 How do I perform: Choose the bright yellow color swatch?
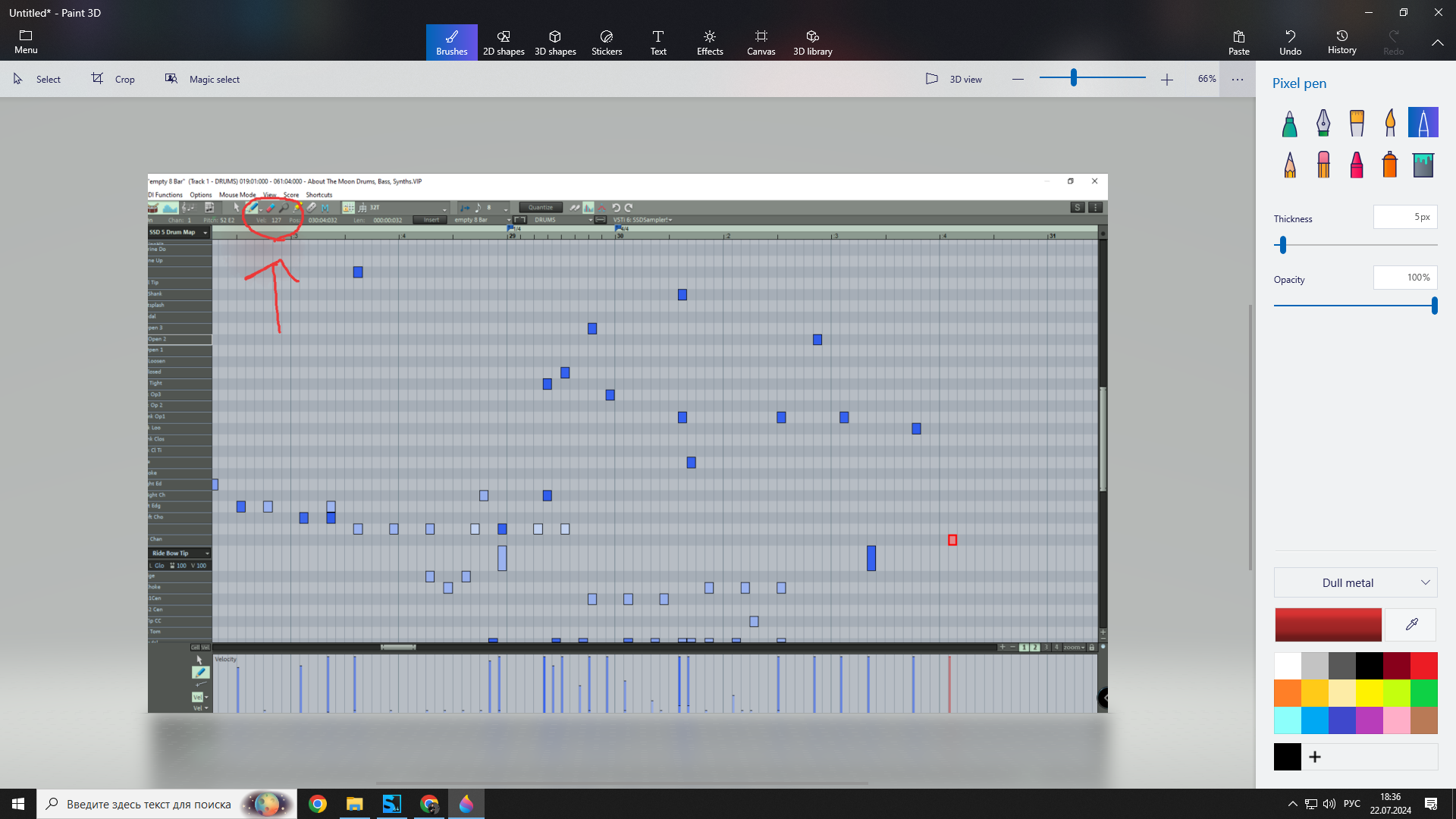(1370, 693)
